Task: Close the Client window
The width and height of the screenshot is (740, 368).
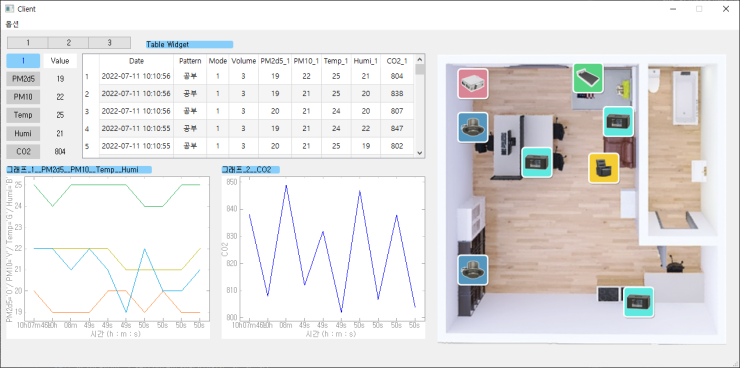Action: tap(726, 8)
